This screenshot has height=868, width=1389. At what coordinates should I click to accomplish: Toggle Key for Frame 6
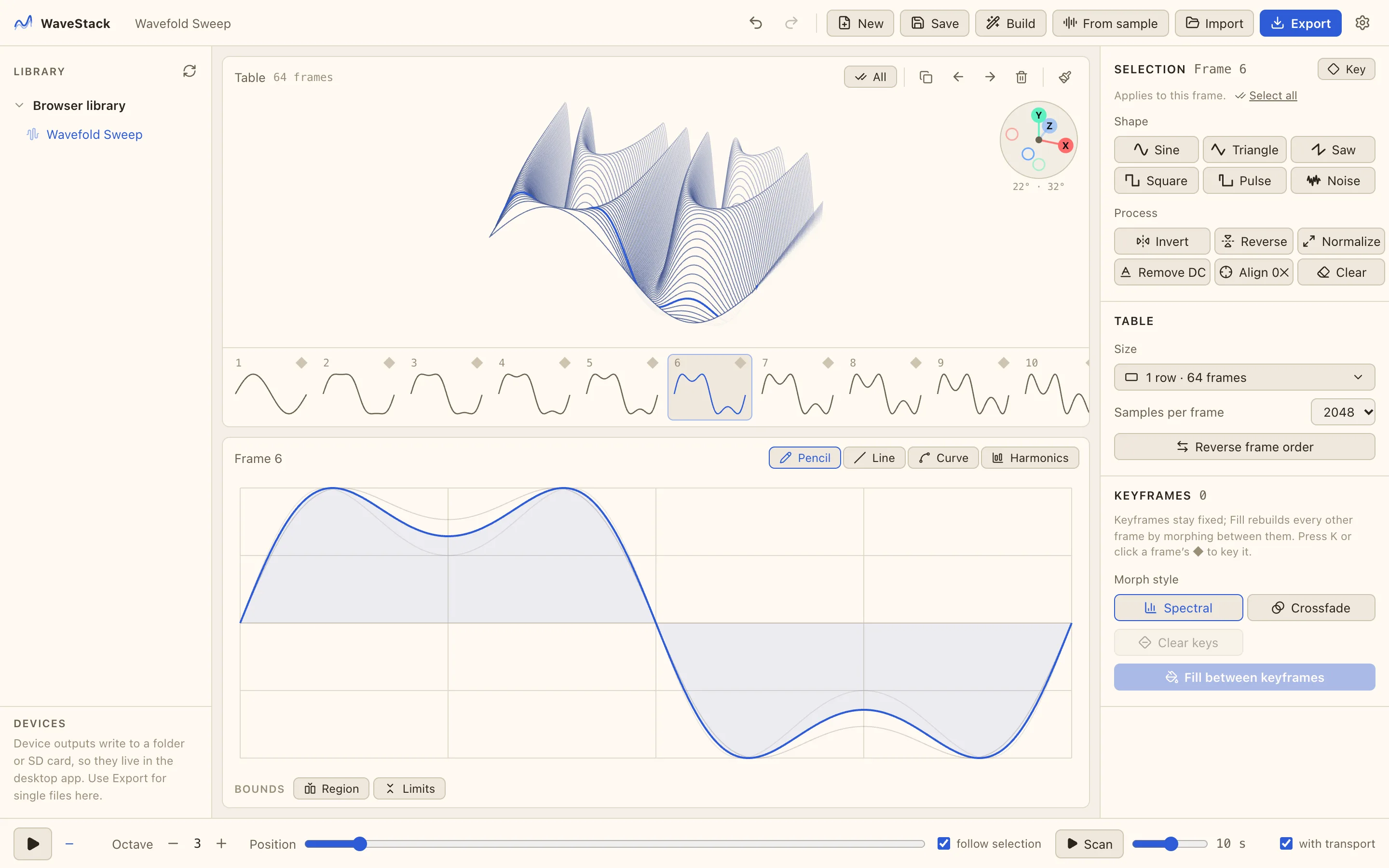(1346, 69)
